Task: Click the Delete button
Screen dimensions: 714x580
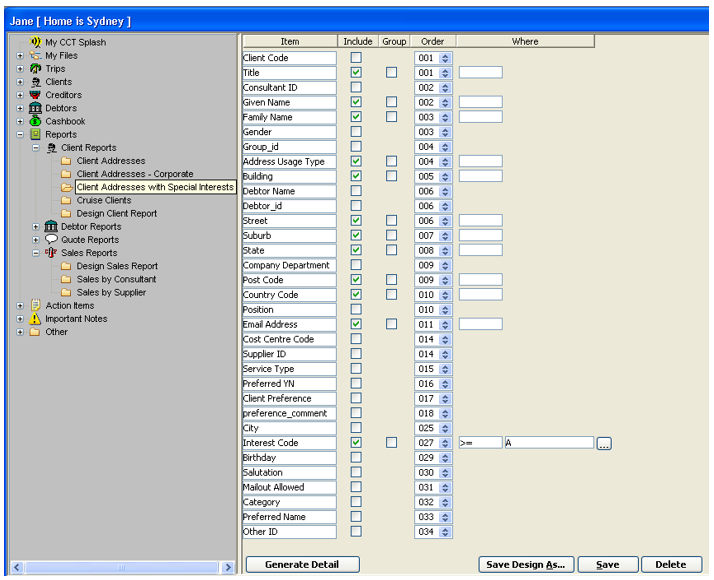Action: point(671,565)
